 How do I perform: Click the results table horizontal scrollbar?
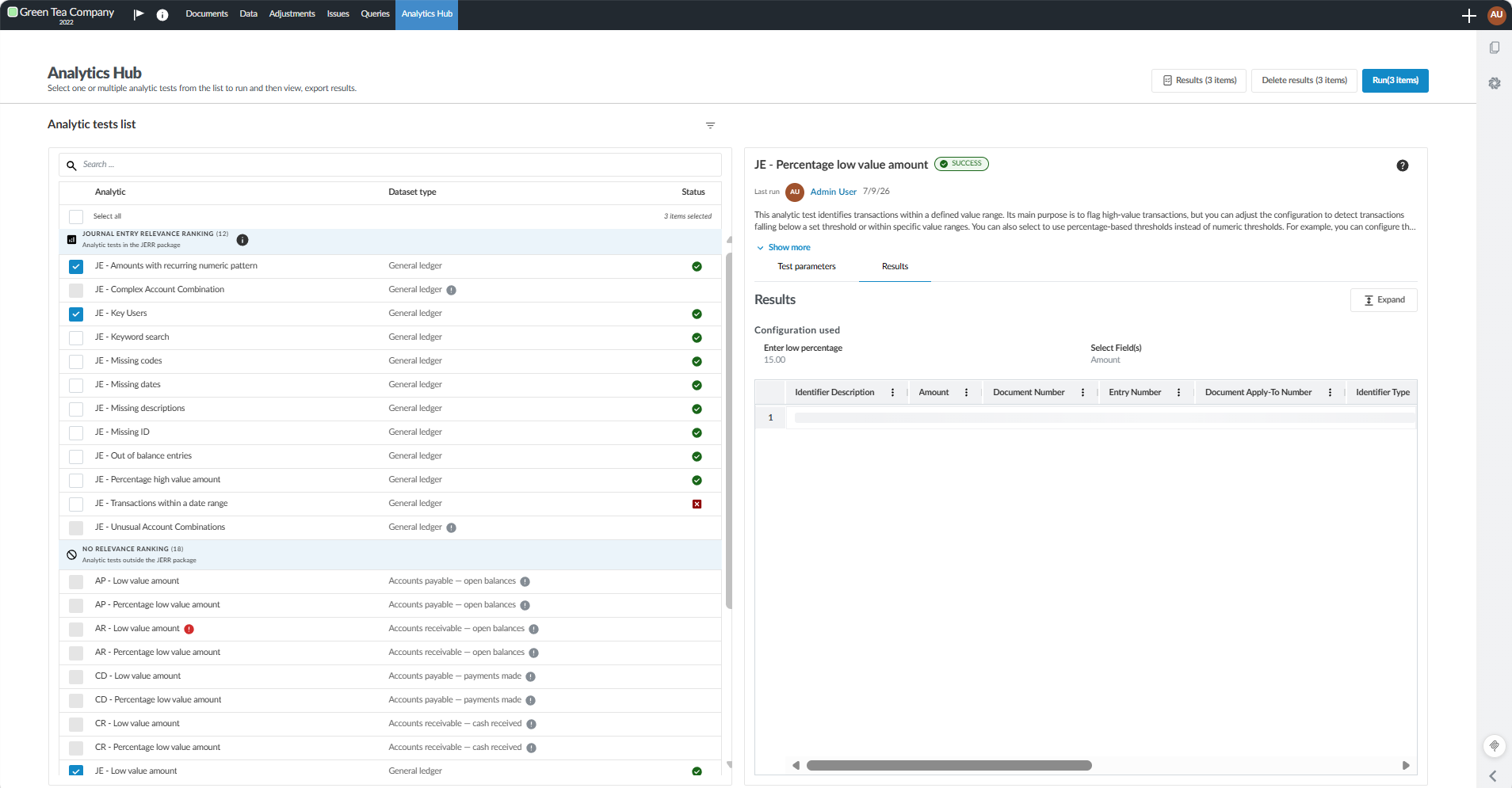click(949, 765)
